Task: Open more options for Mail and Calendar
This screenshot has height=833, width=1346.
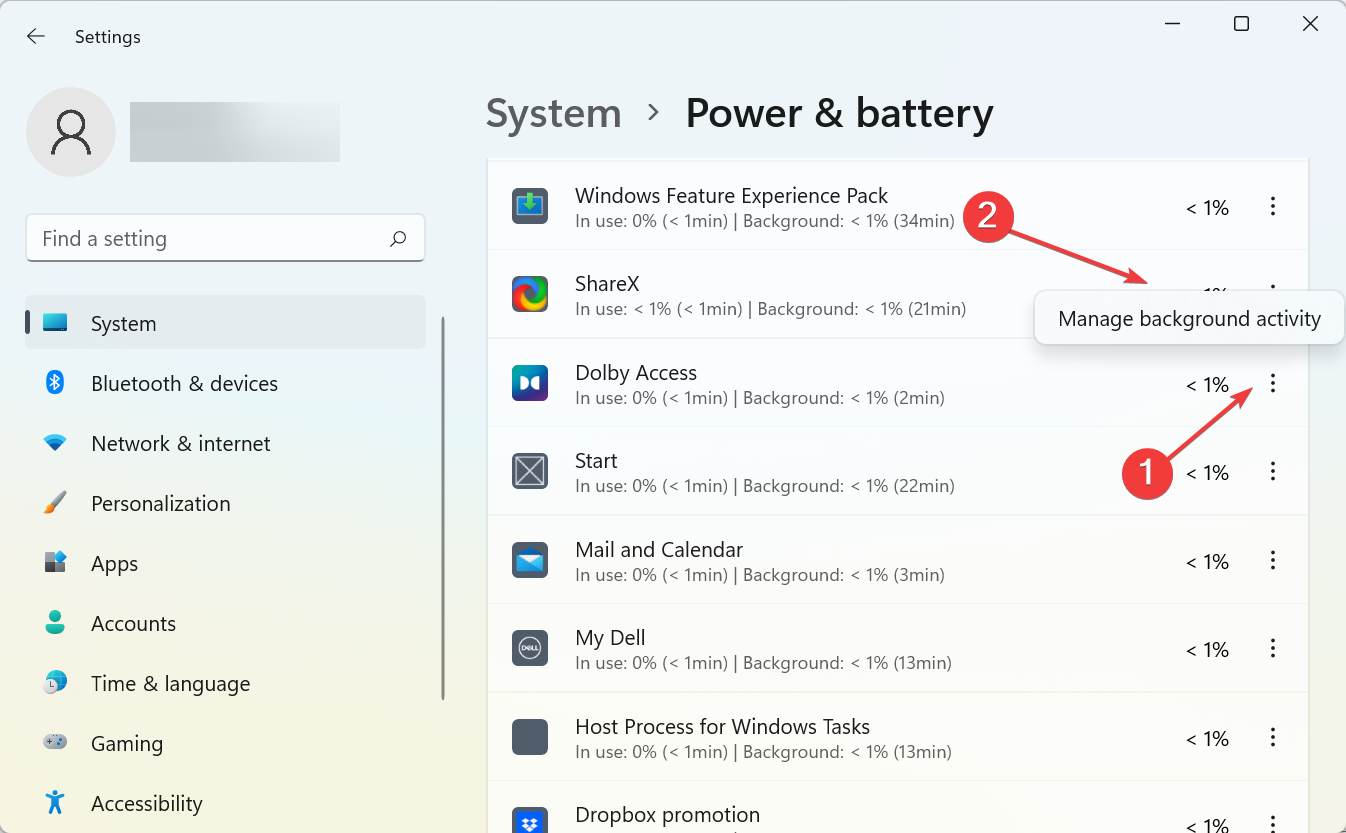Action: click(1273, 561)
